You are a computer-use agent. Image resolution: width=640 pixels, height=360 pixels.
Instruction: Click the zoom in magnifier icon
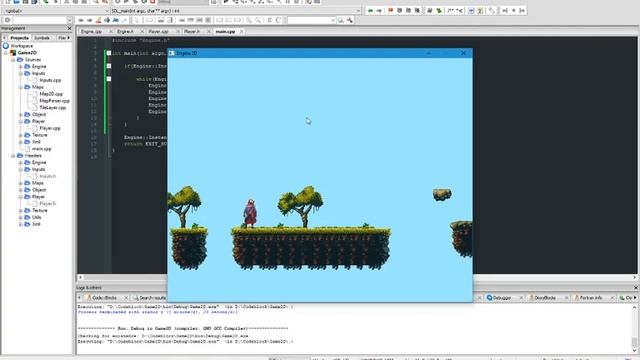(x=249, y=20)
